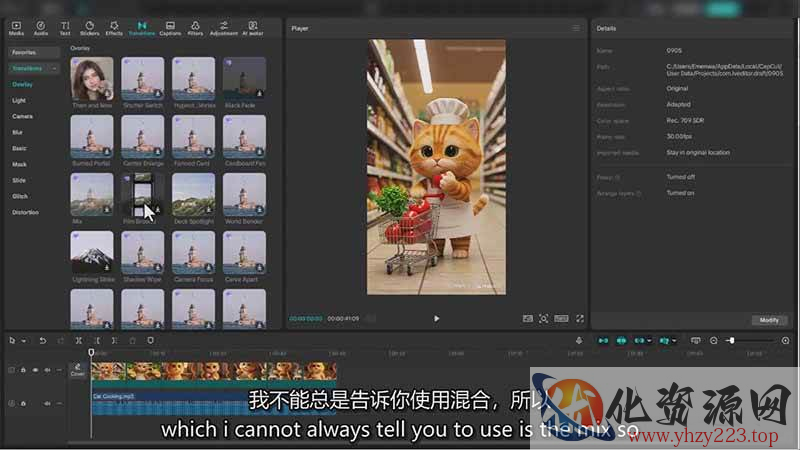The width and height of the screenshot is (800, 450).
Task: Select the Basic transitions category
Action: point(19,148)
